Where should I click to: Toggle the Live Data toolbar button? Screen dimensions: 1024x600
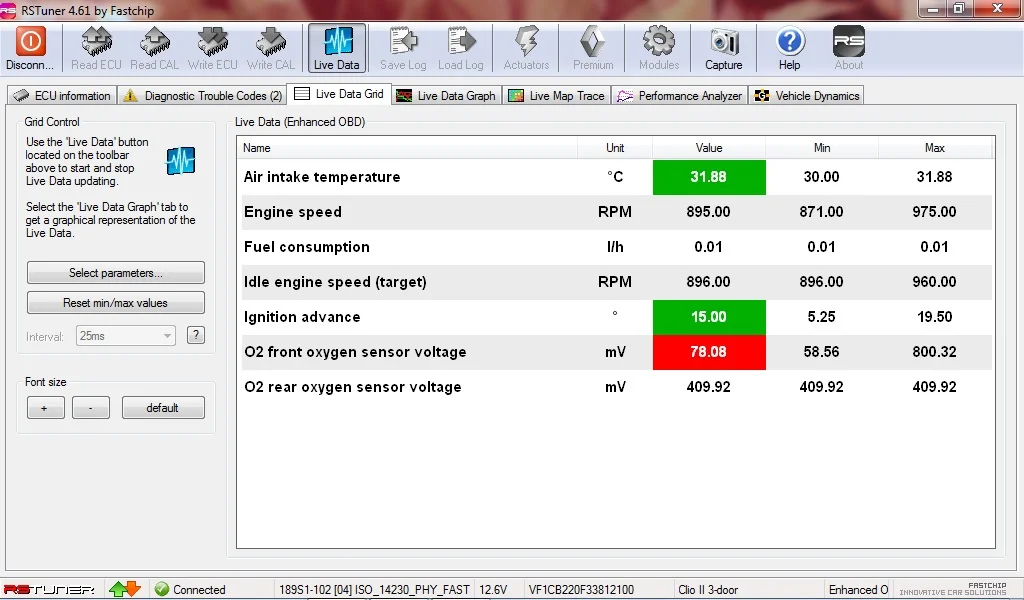(x=337, y=48)
